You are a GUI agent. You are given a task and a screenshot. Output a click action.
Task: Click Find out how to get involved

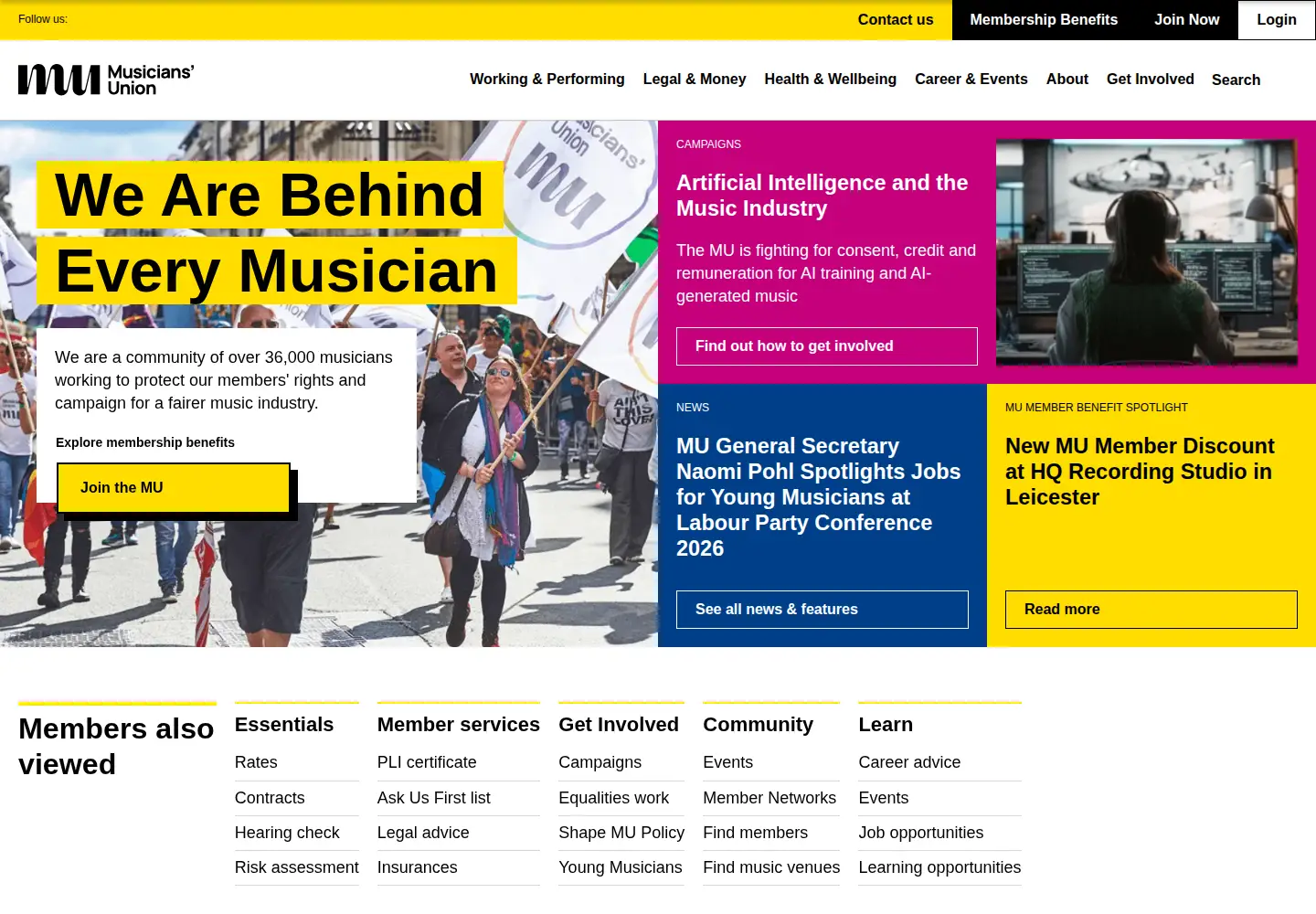pos(827,346)
